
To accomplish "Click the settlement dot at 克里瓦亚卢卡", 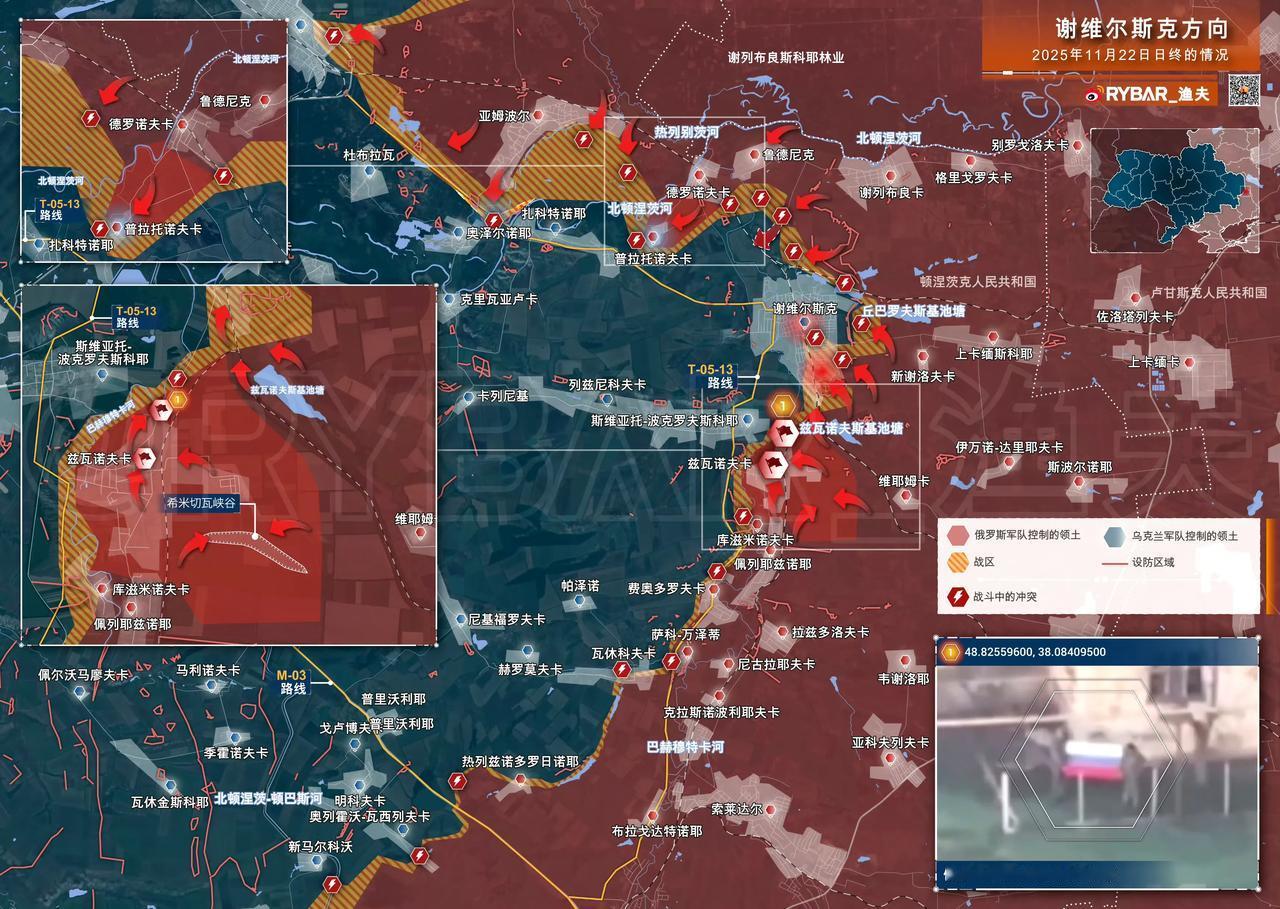I will pos(449,298).
